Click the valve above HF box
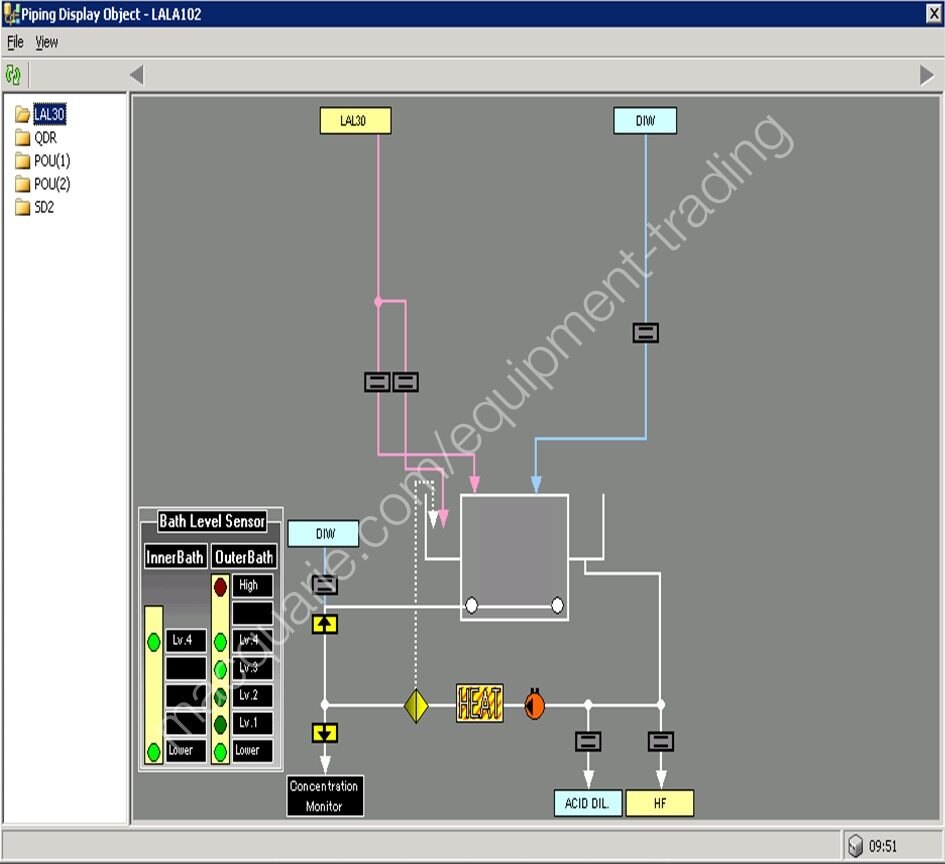 coord(661,741)
